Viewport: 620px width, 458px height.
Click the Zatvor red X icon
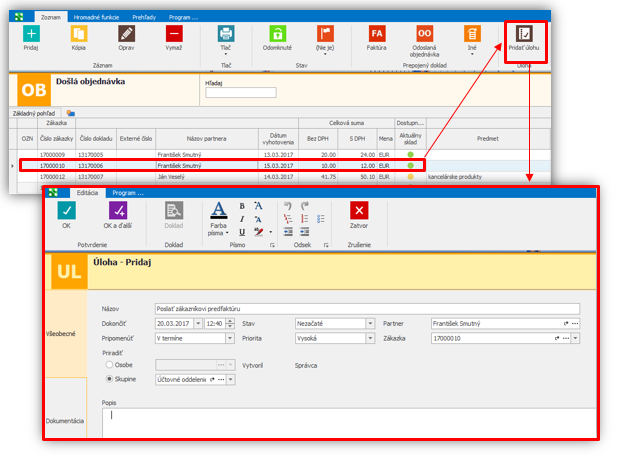(x=359, y=210)
